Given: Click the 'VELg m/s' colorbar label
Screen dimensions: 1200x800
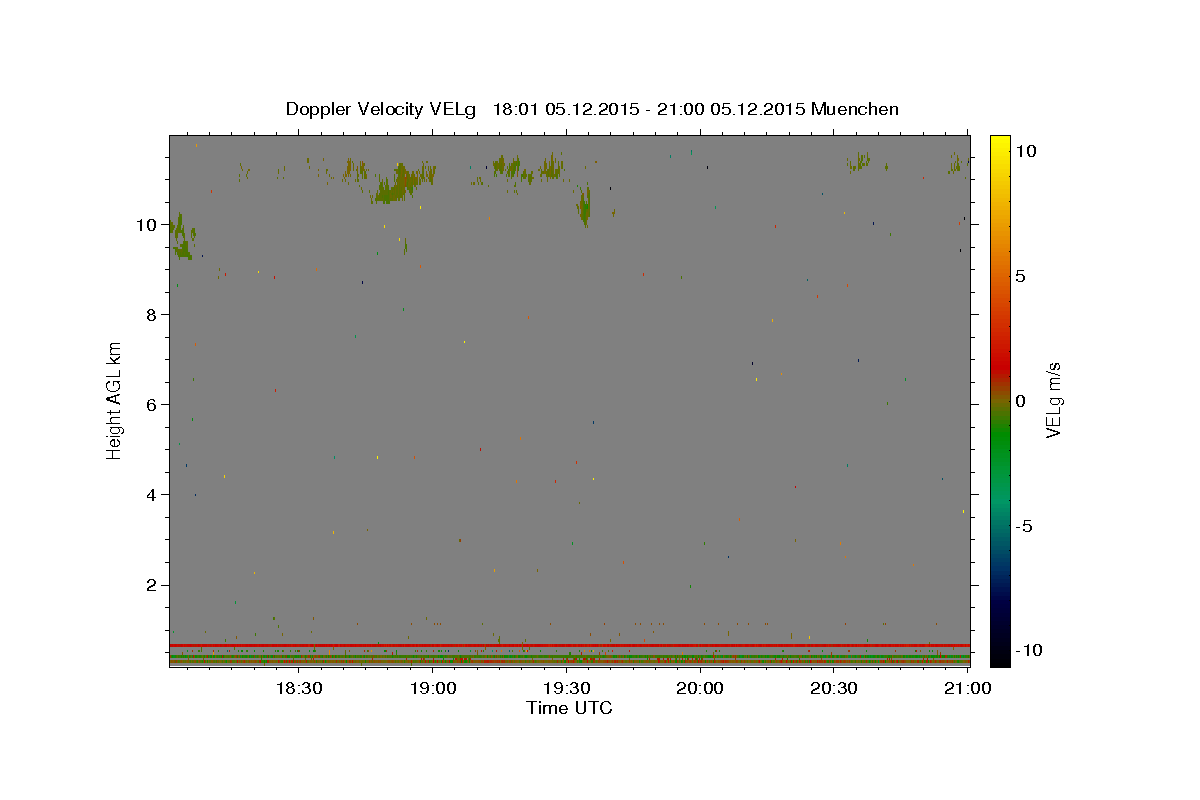Looking at the screenshot, I should tap(1053, 401).
